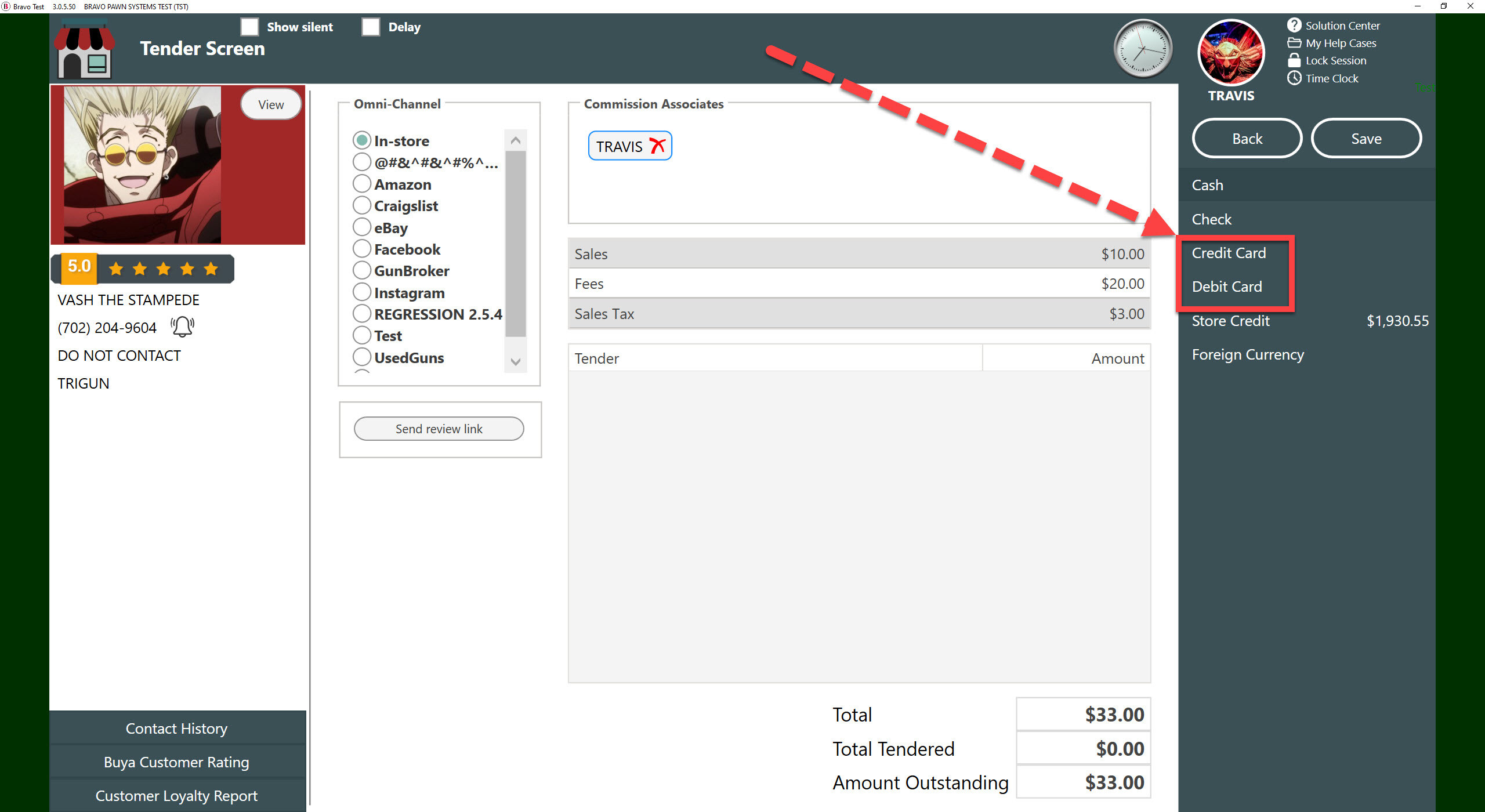
Task: Select the @#&^#& symbols channel
Action: point(362,162)
